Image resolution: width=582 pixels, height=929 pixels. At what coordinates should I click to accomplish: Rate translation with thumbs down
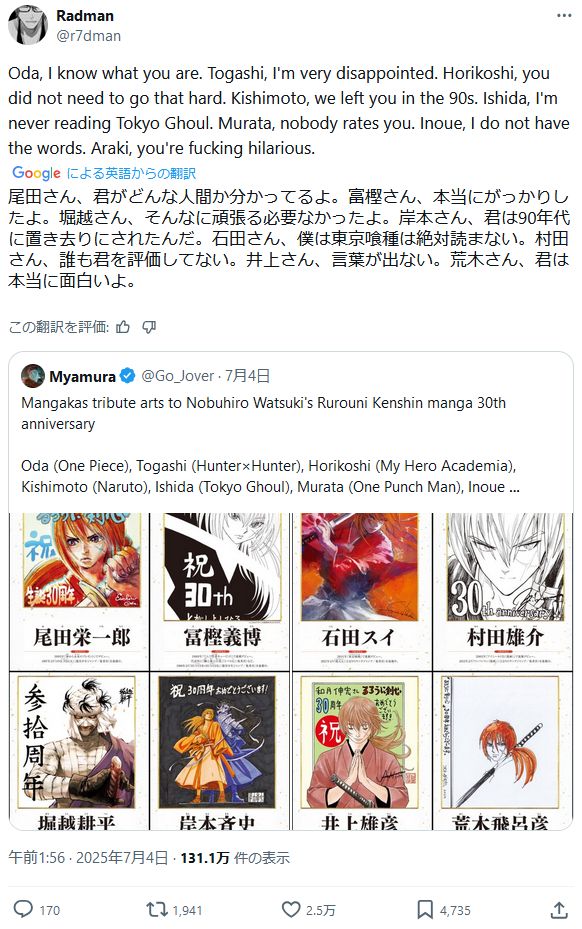click(149, 327)
